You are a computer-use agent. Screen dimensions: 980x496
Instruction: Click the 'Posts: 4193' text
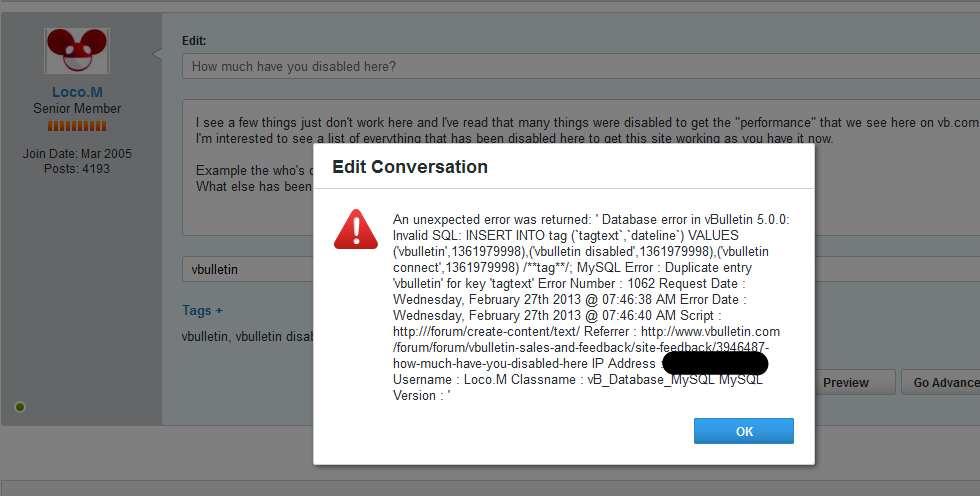click(x=77, y=169)
